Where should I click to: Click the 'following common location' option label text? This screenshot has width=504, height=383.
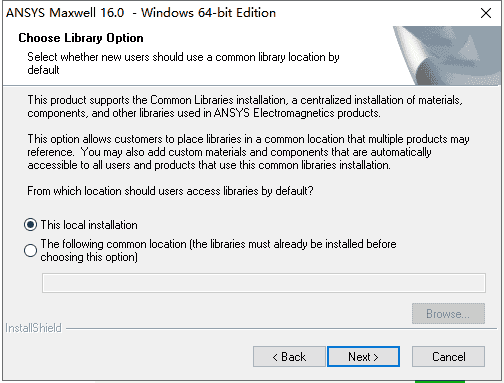(x=218, y=250)
